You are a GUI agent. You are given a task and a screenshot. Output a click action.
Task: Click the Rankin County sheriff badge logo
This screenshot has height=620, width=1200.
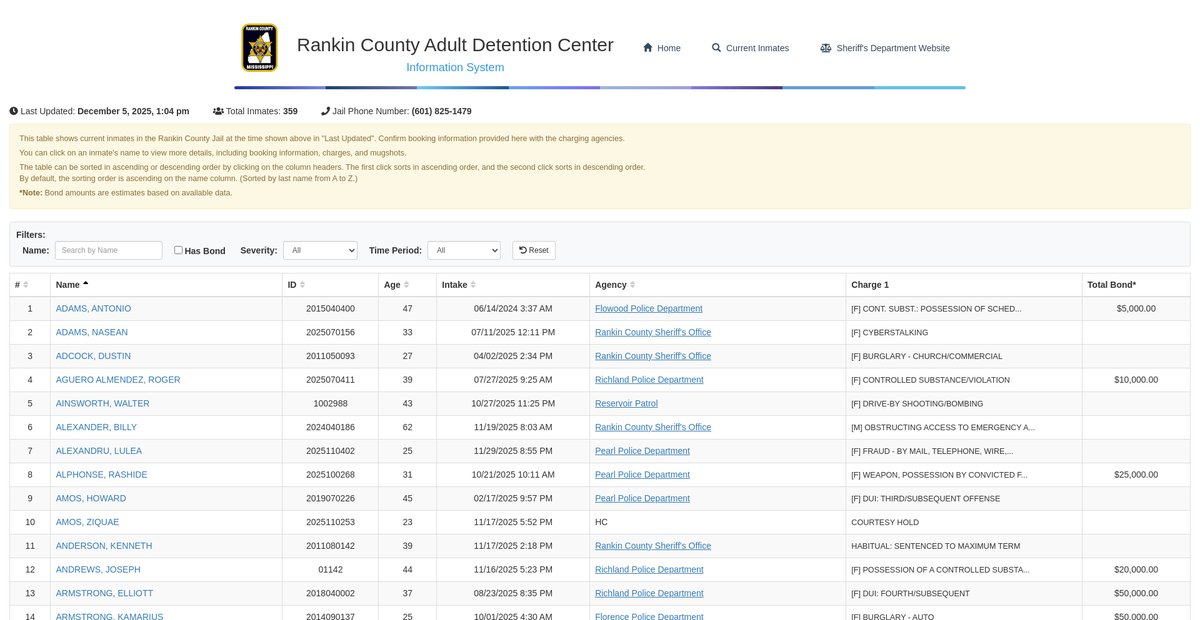tap(260, 48)
